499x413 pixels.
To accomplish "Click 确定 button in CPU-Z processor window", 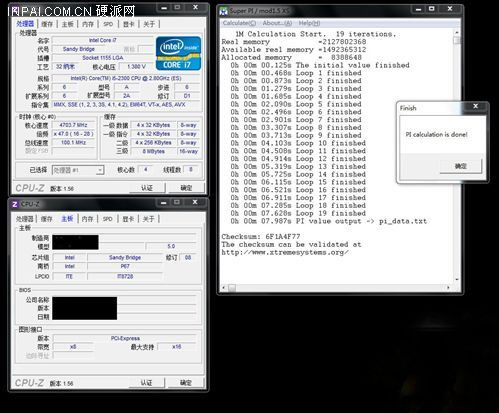I will coord(186,188).
